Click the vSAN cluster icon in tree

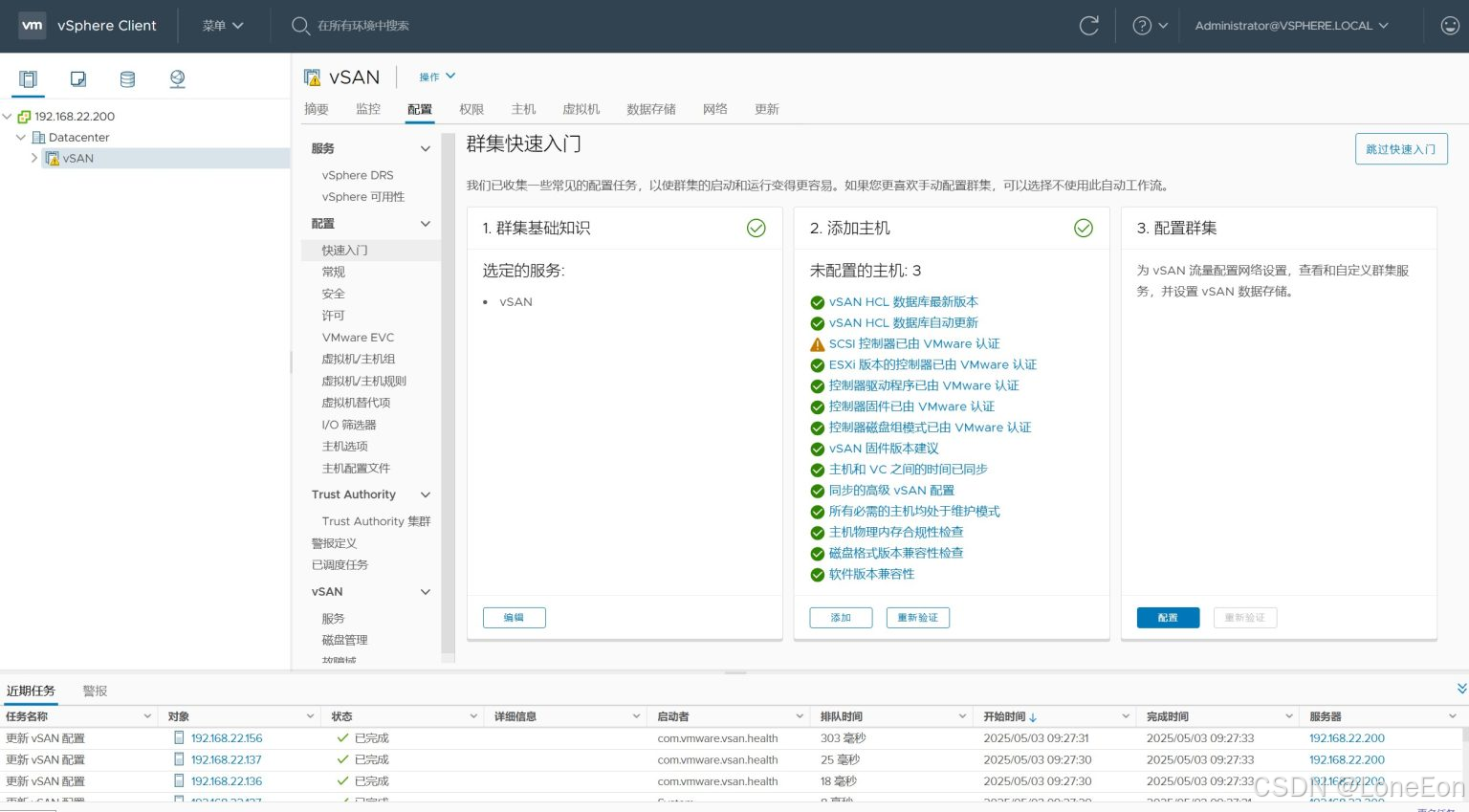pos(52,159)
